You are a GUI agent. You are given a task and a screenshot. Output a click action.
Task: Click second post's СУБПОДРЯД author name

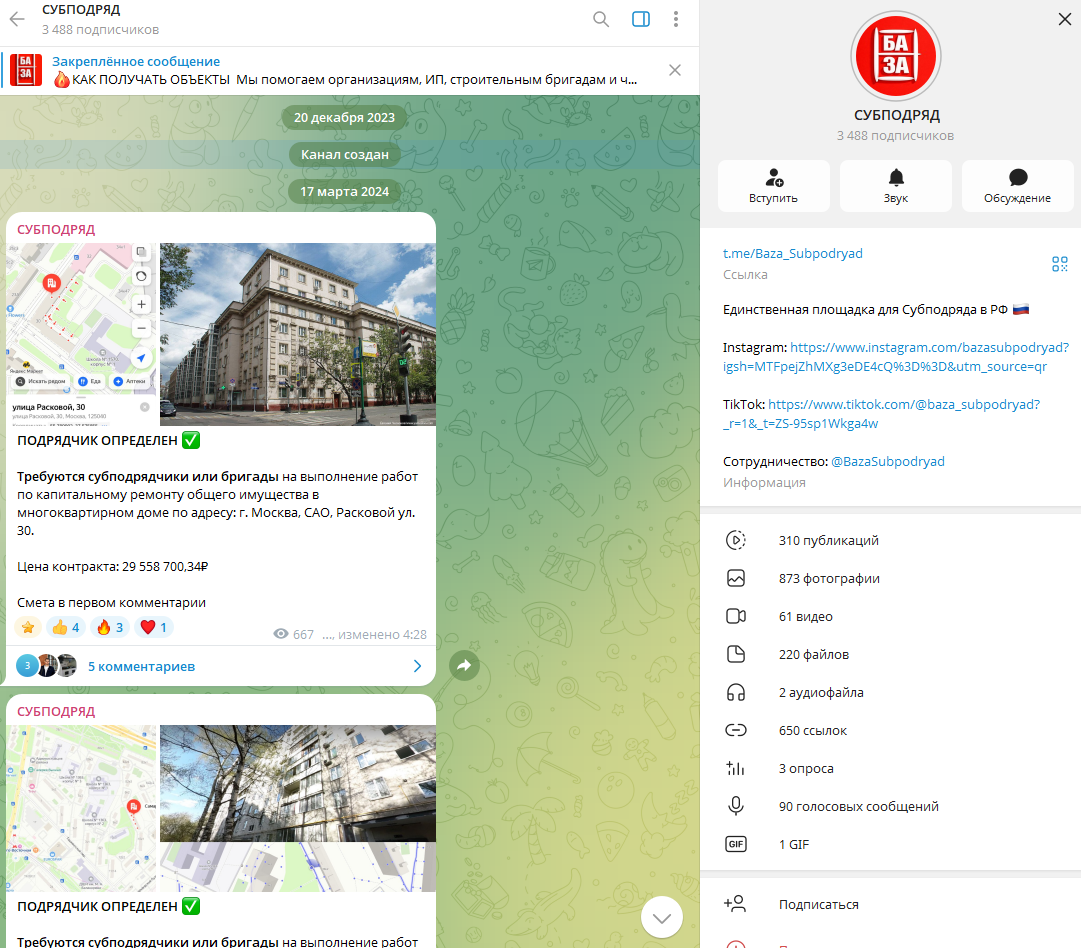(x=56, y=712)
